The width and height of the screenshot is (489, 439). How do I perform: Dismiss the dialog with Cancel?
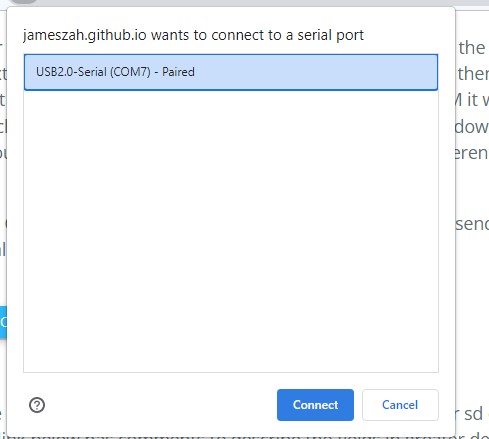(400, 405)
